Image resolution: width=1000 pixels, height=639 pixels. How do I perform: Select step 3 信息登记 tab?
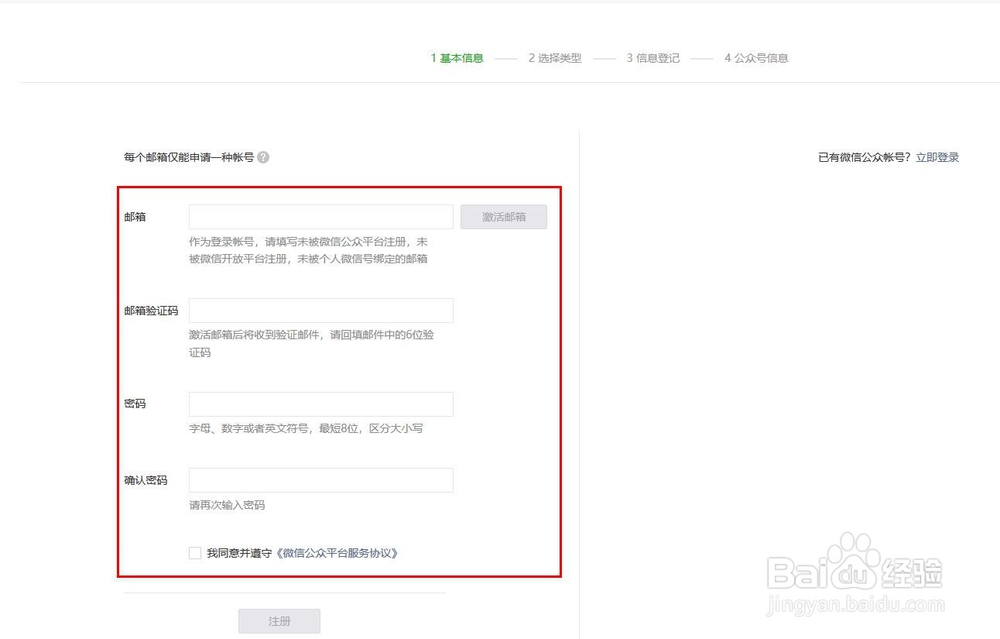(x=653, y=58)
